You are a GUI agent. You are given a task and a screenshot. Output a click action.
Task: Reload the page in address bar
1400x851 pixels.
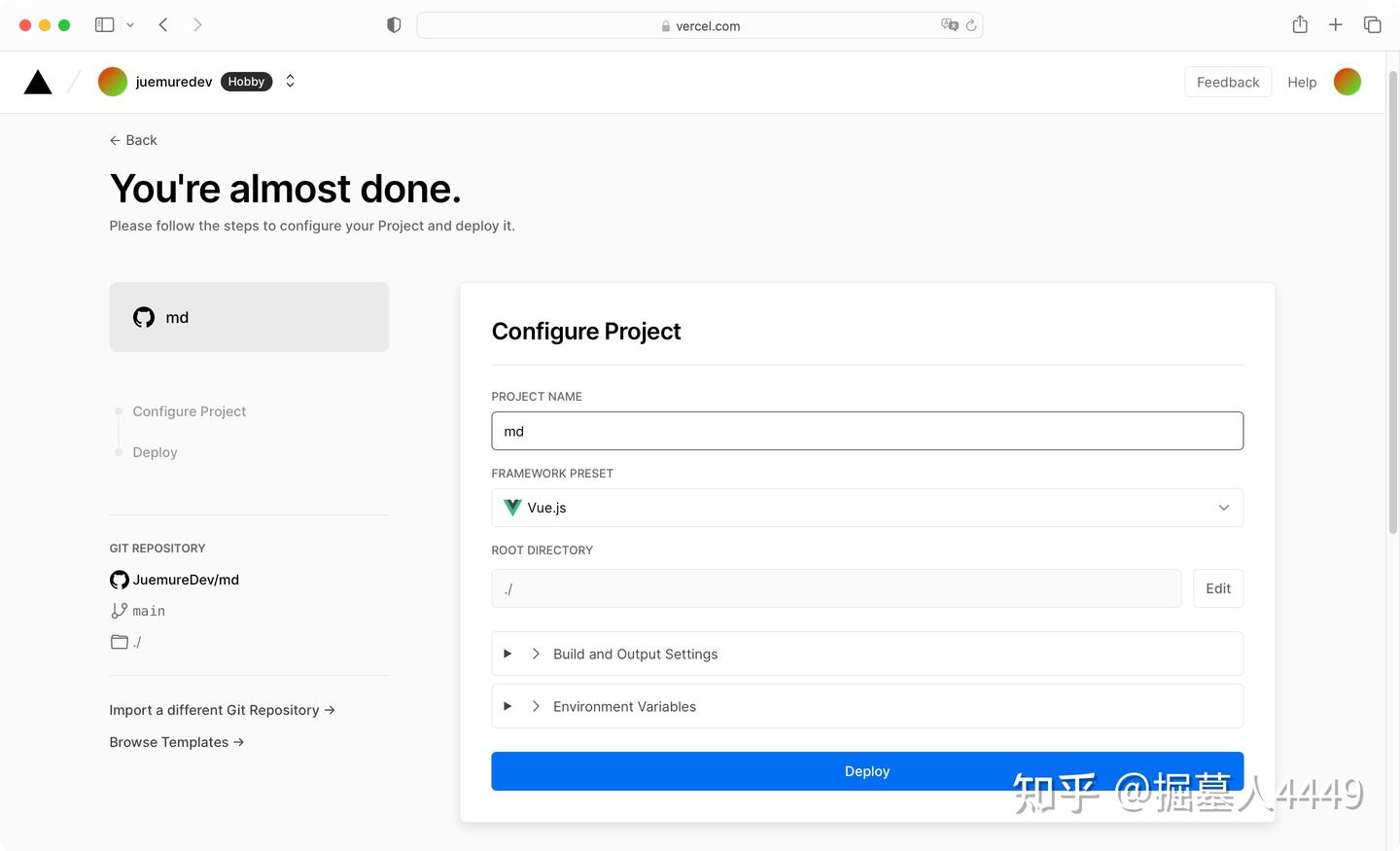971,25
